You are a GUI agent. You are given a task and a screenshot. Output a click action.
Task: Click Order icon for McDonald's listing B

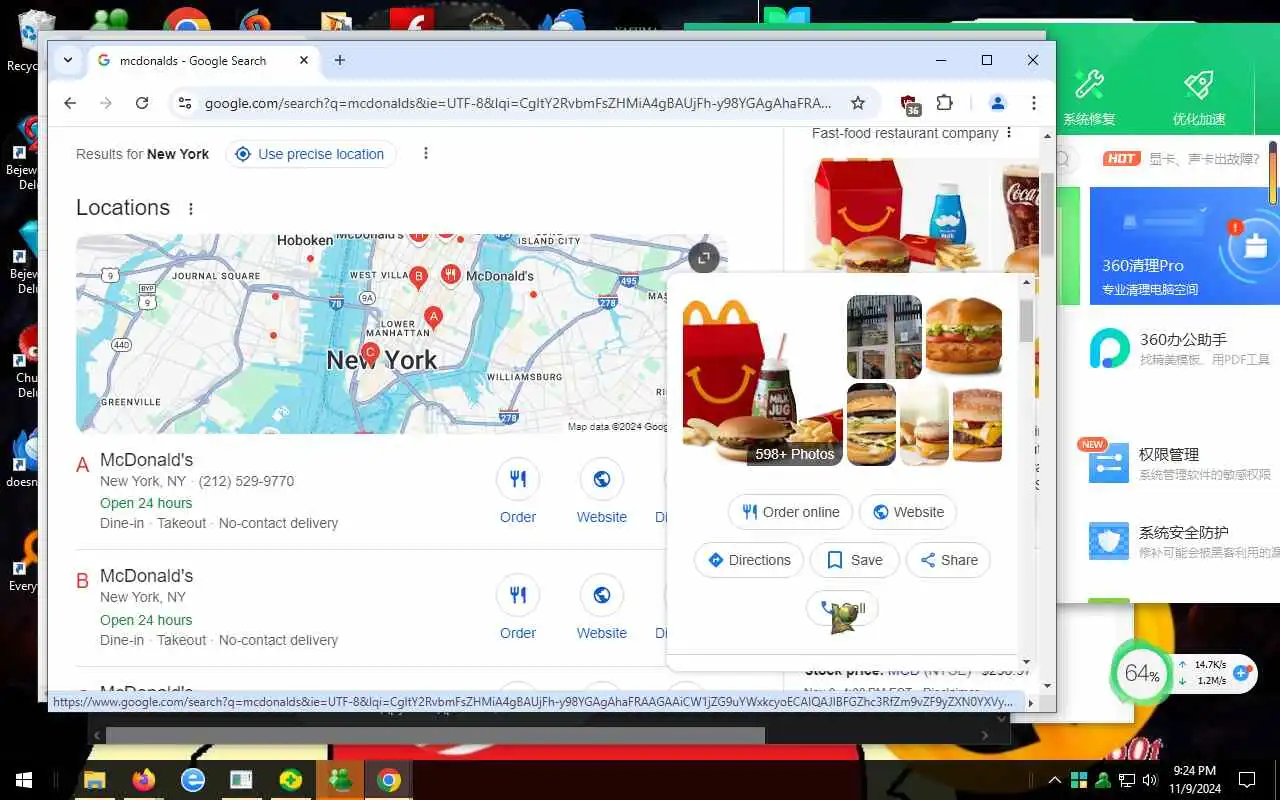tap(518, 595)
